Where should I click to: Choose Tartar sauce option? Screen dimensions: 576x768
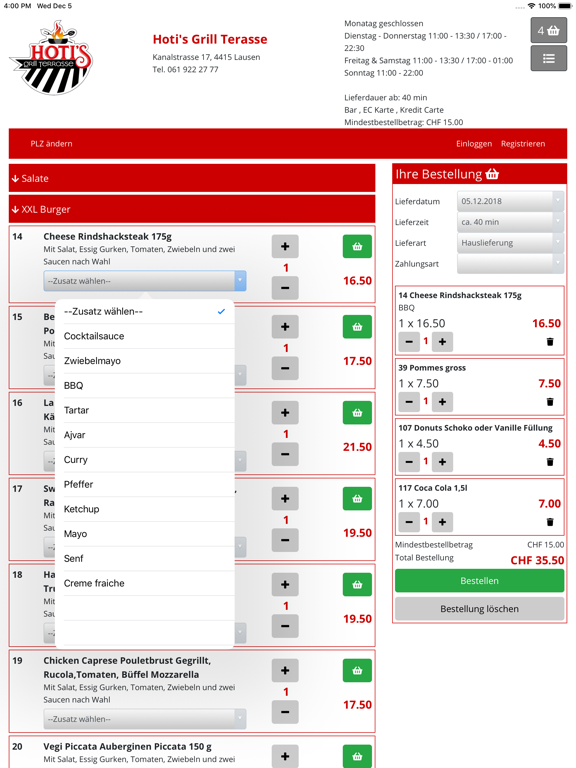click(144, 410)
